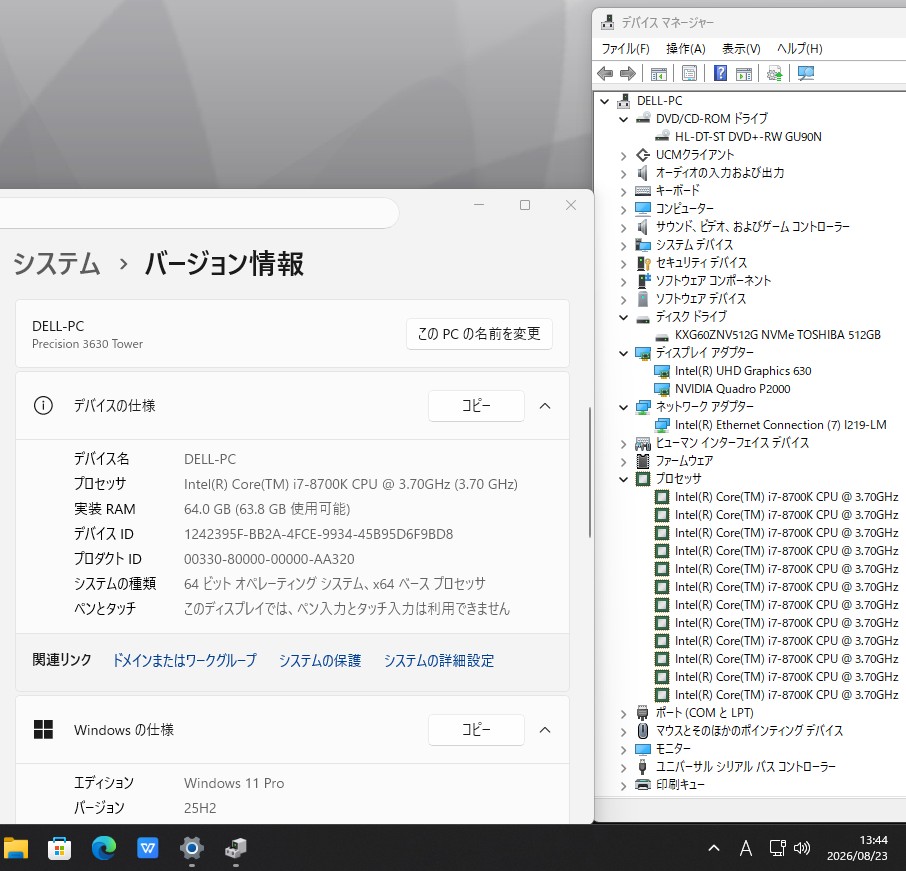Open volume control in system tray
906x871 pixels.
[x=802, y=848]
